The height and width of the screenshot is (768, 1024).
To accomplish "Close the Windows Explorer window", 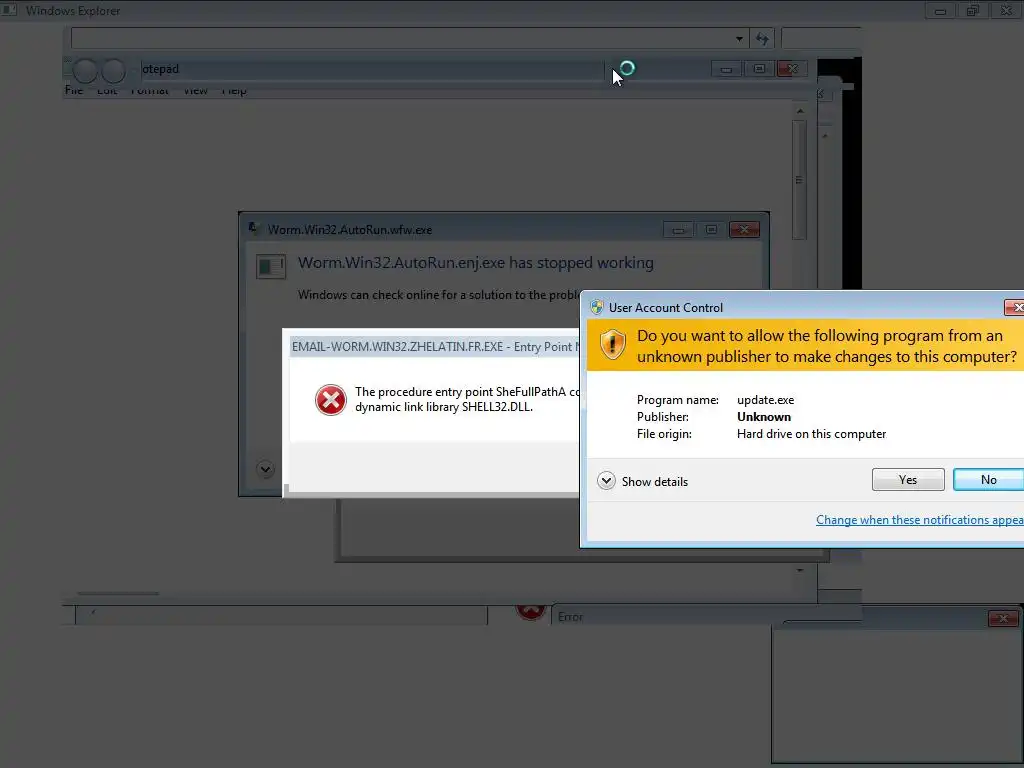I will click(x=1006, y=10).
